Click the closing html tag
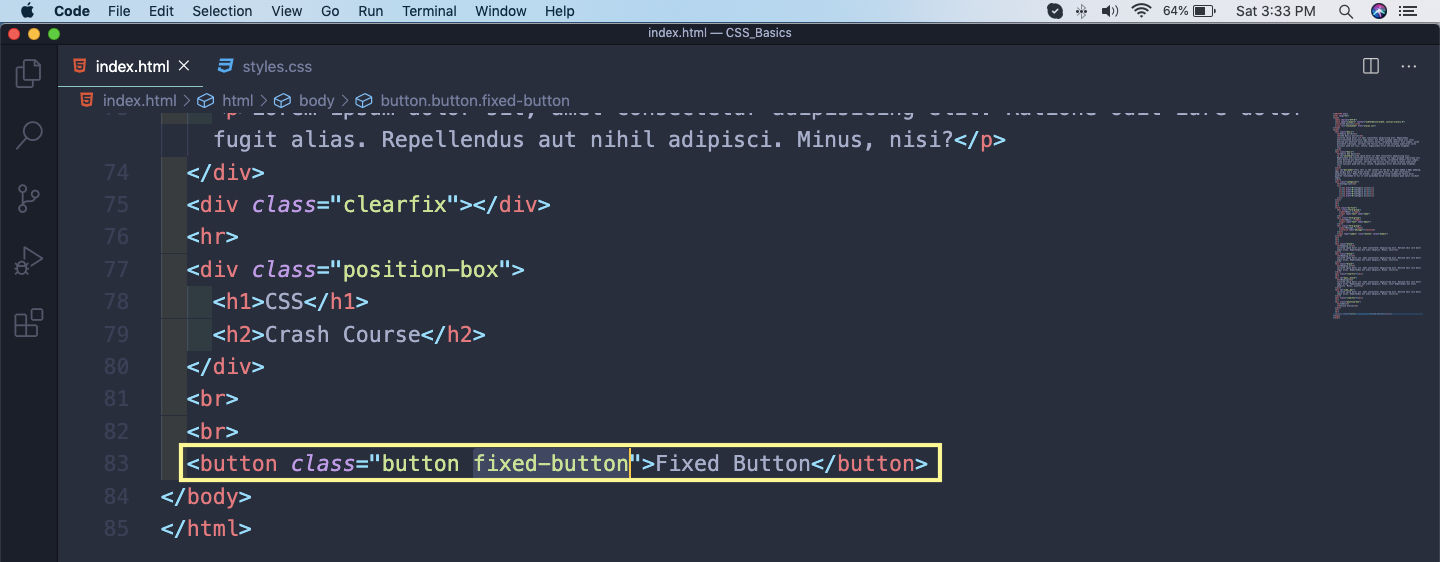This screenshot has width=1440, height=562. click(x=206, y=528)
